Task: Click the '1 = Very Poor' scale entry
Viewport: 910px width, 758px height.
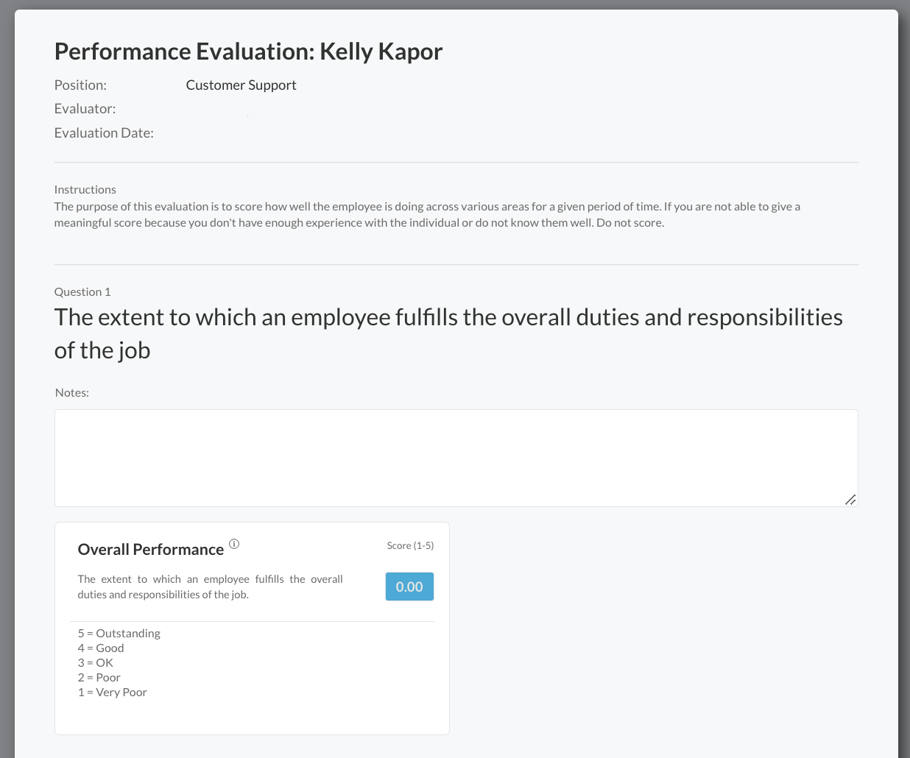Action: [x=112, y=692]
